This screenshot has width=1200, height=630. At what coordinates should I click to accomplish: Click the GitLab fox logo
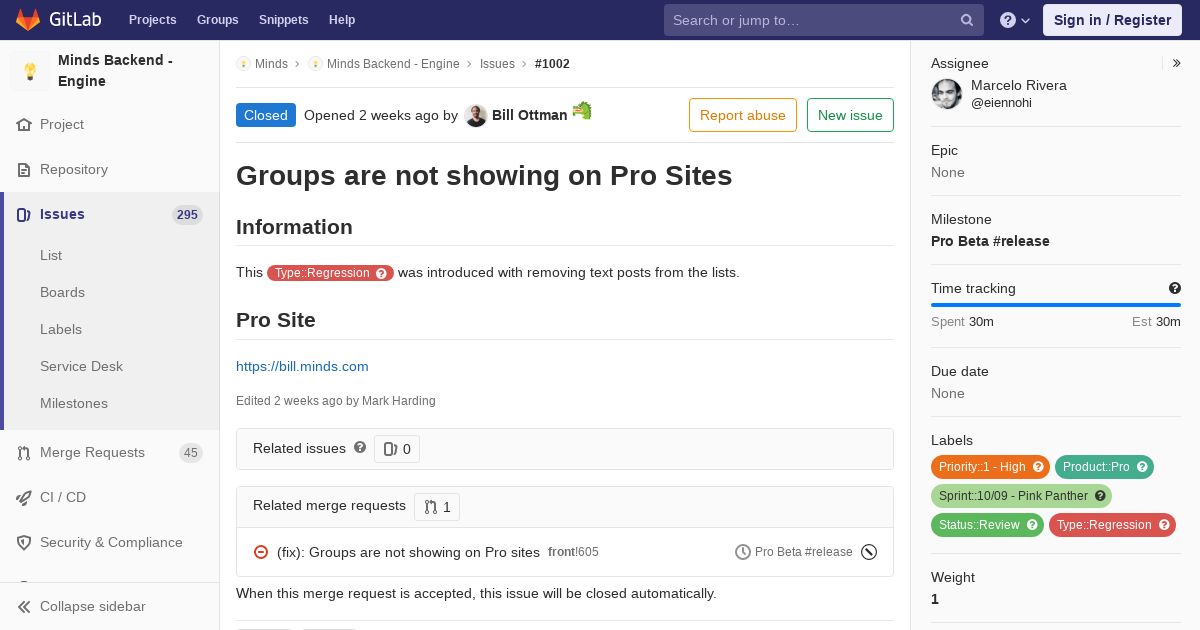28,20
